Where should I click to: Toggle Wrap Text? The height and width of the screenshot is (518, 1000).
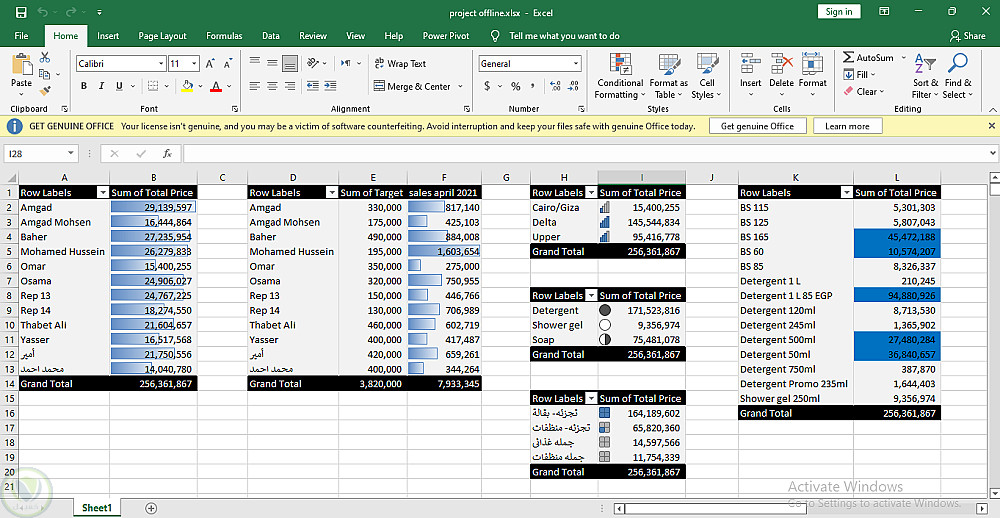point(400,64)
